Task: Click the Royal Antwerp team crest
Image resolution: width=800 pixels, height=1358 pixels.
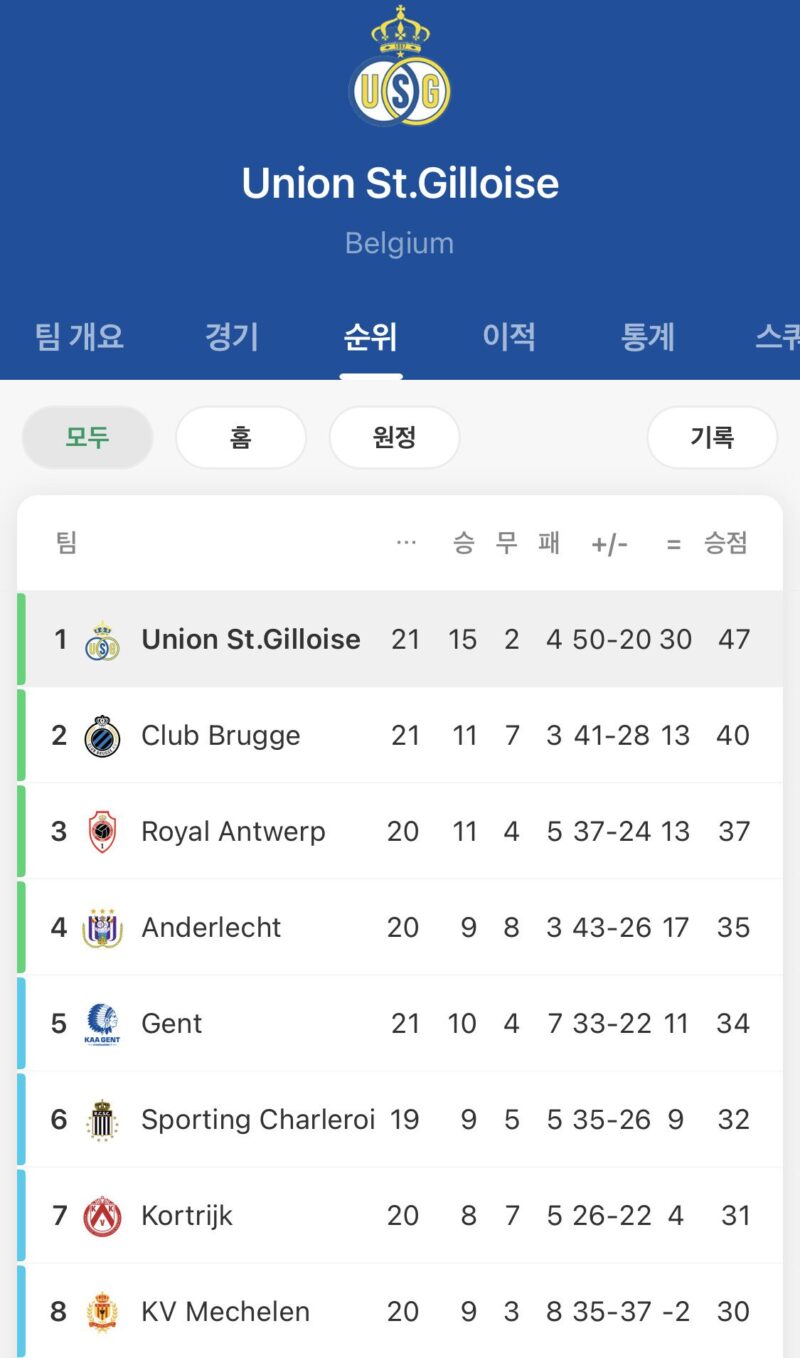Action: tap(102, 832)
